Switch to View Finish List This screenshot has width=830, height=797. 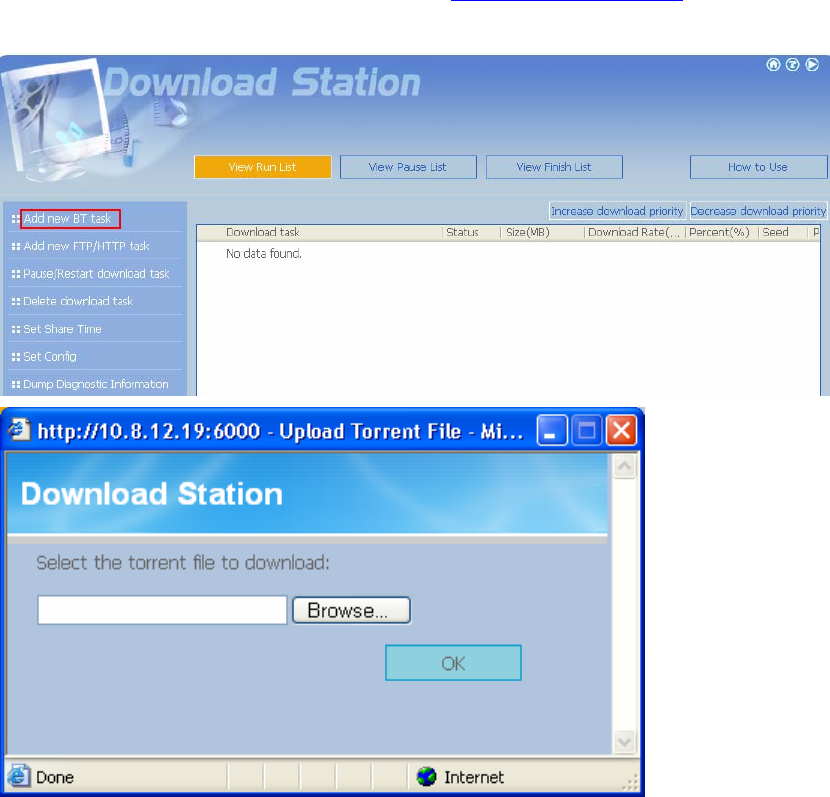[554, 167]
